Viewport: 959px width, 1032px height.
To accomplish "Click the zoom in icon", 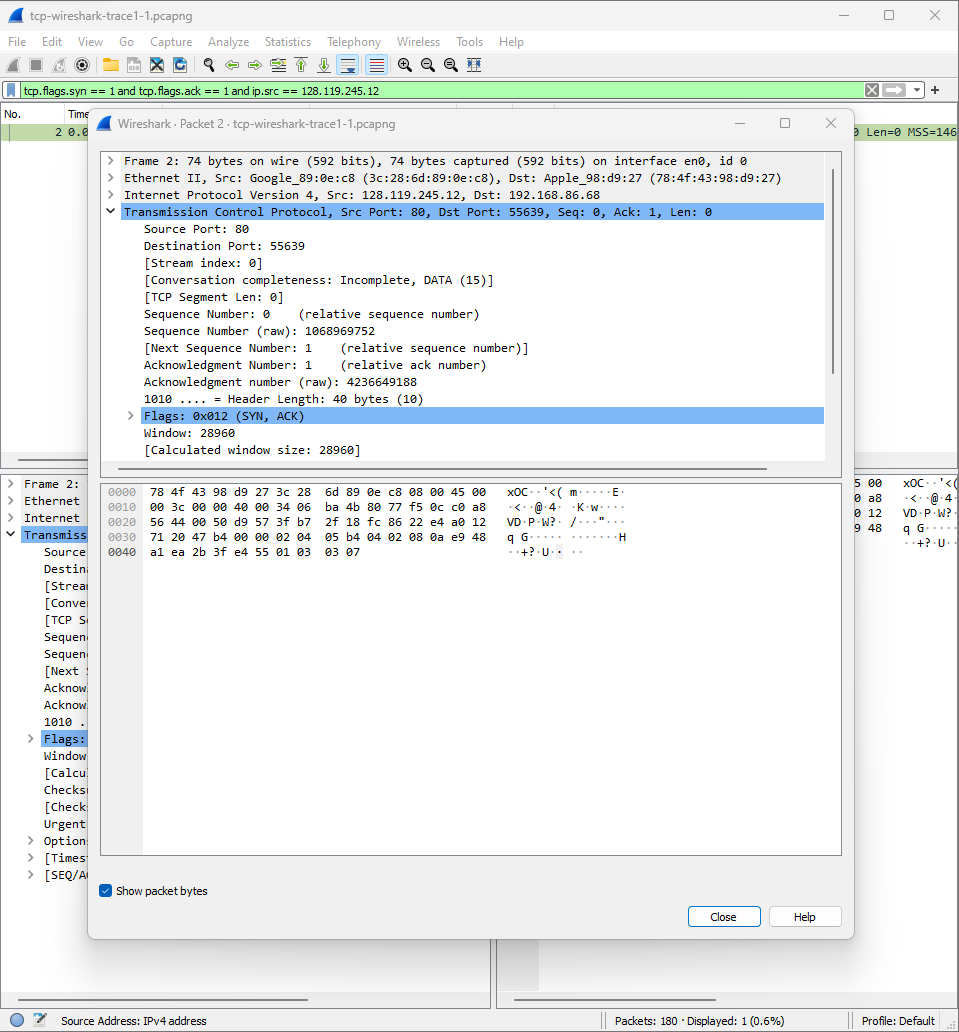I will click(x=405, y=65).
